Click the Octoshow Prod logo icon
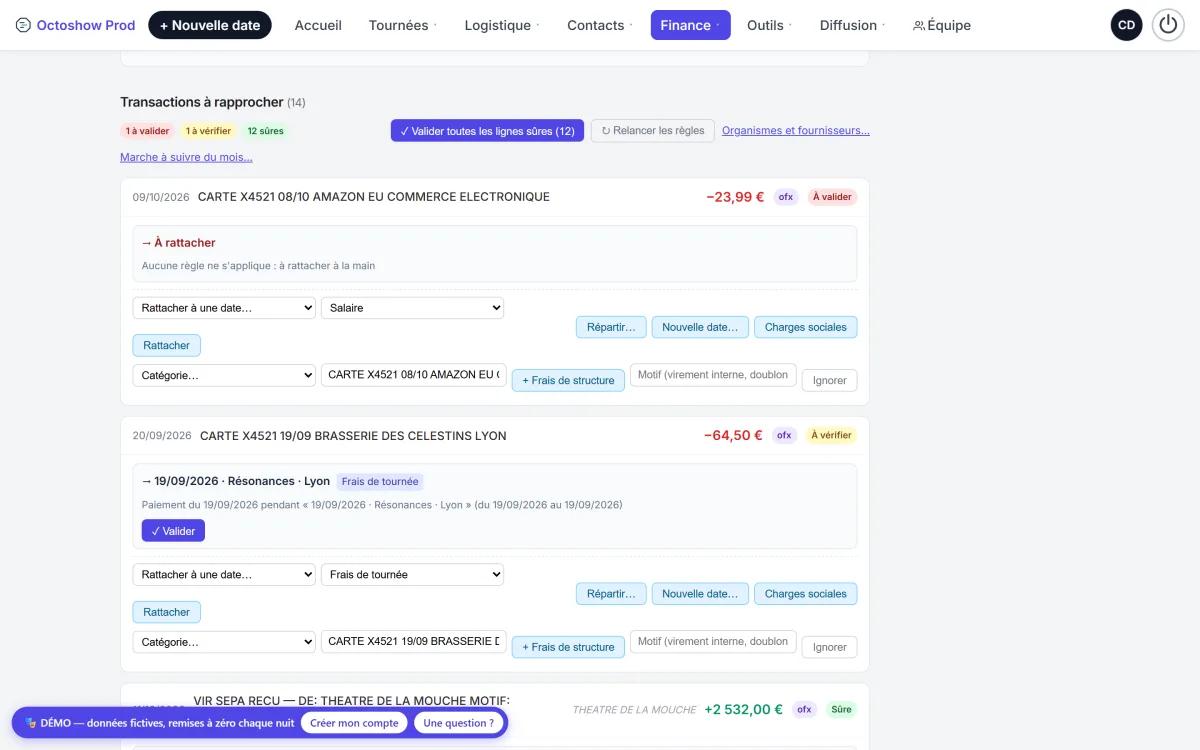The width and height of the screenshot is (1200, 750). tap(24, 25)
